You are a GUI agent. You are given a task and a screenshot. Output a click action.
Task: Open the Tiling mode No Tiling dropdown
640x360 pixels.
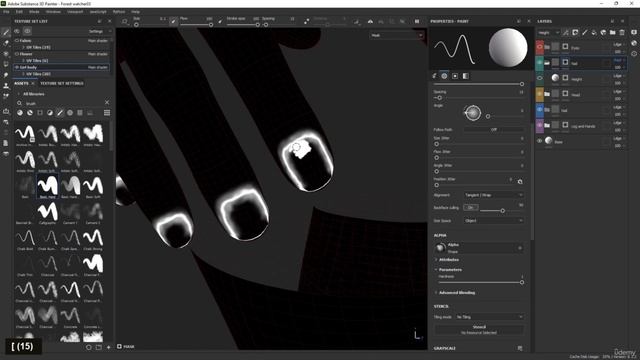point(489,317)
